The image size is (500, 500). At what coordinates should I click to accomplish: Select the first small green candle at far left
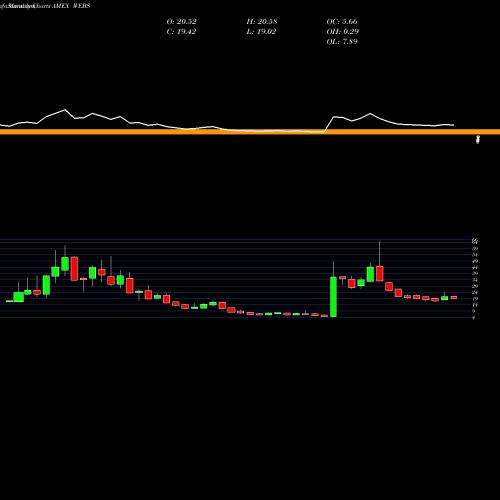pyautogui.click(x=9, y=301)
